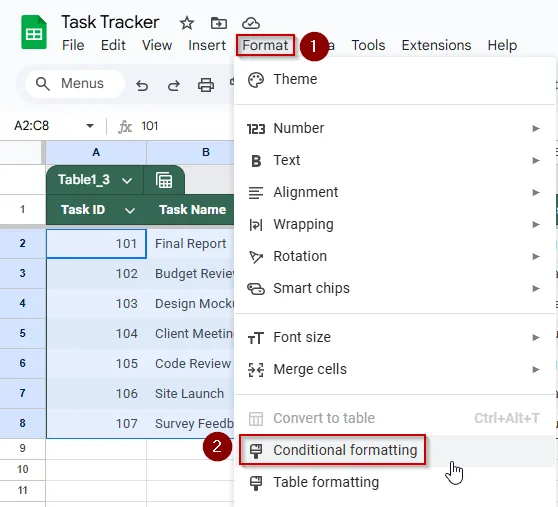Open the table view calculator icon

164,180
